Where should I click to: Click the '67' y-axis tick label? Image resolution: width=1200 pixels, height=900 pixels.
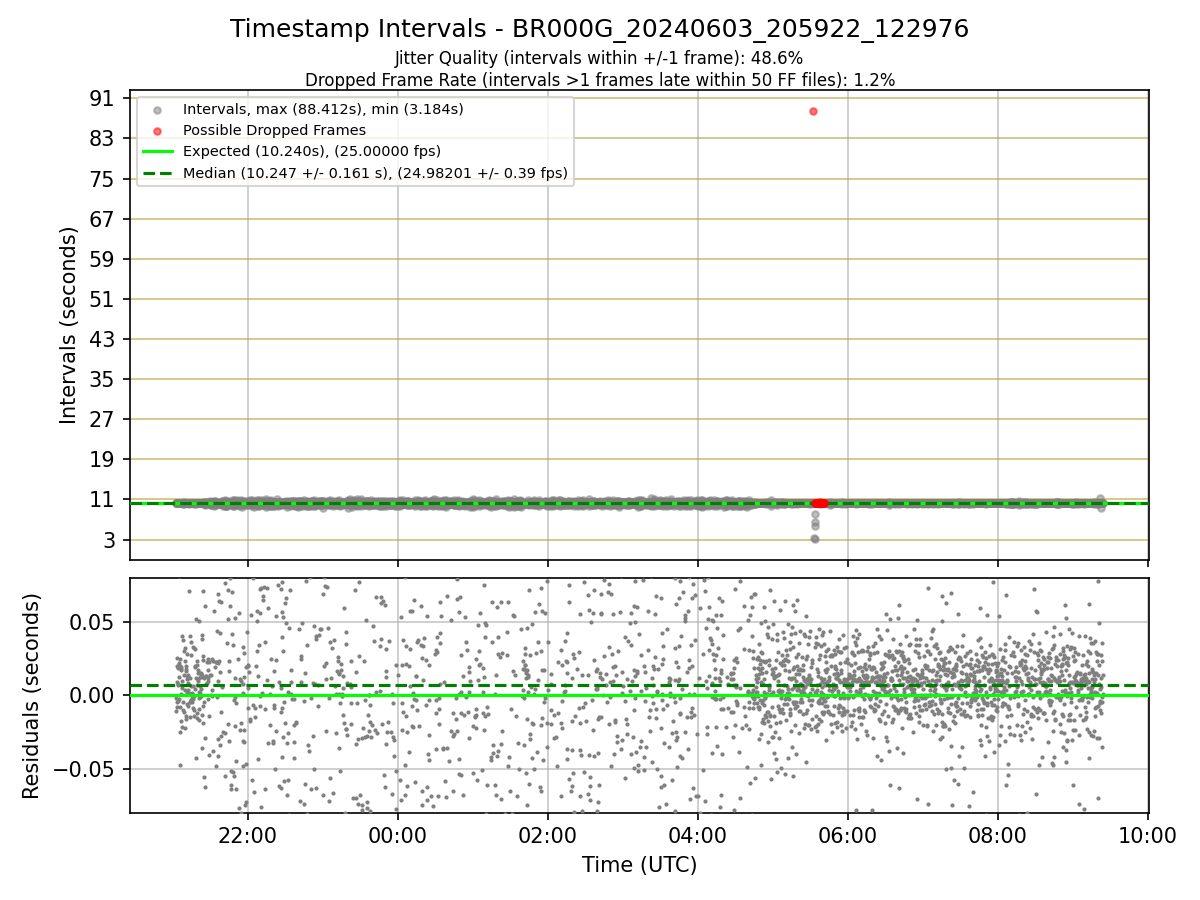101,218
